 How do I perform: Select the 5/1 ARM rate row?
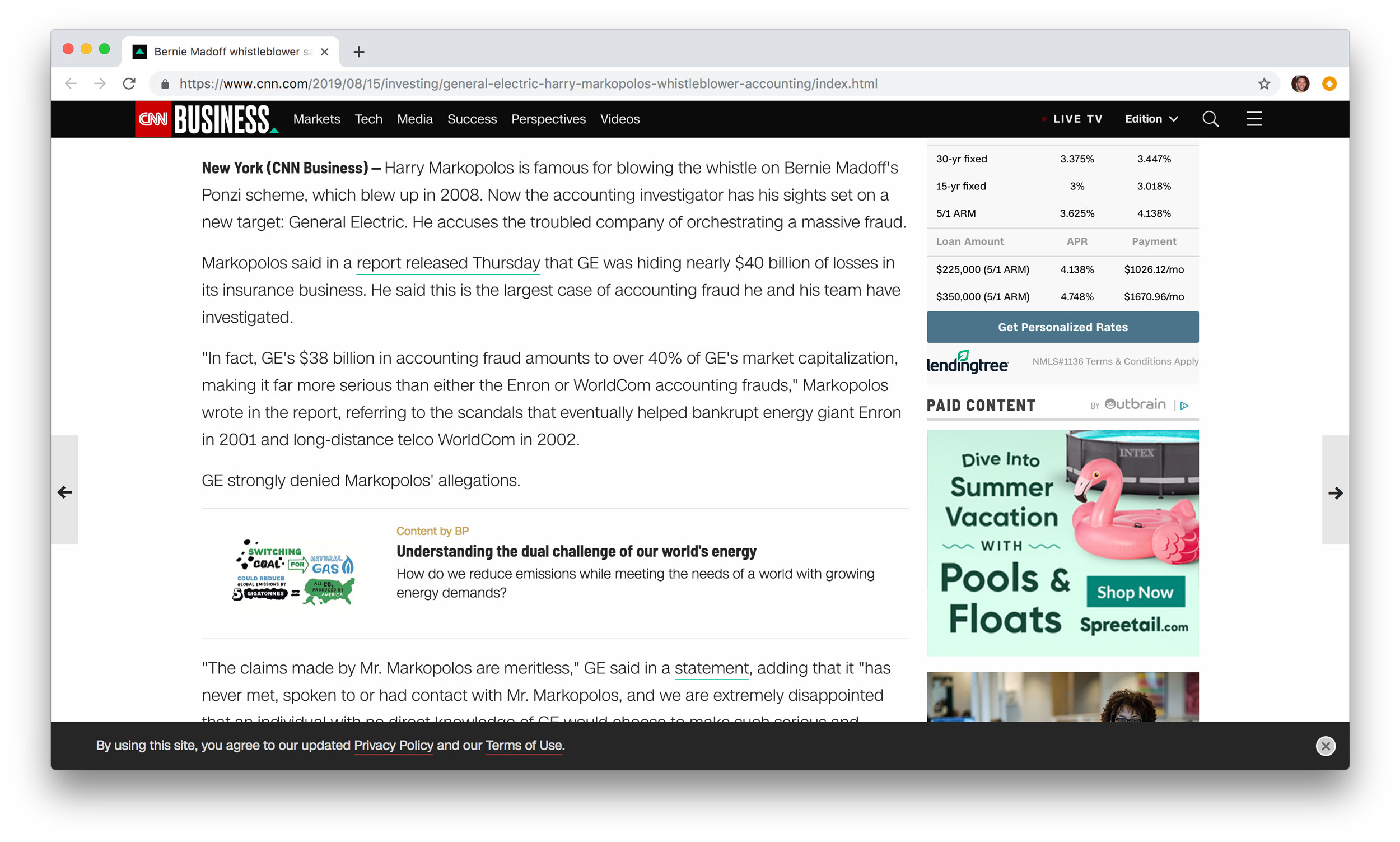(1063, 213)
